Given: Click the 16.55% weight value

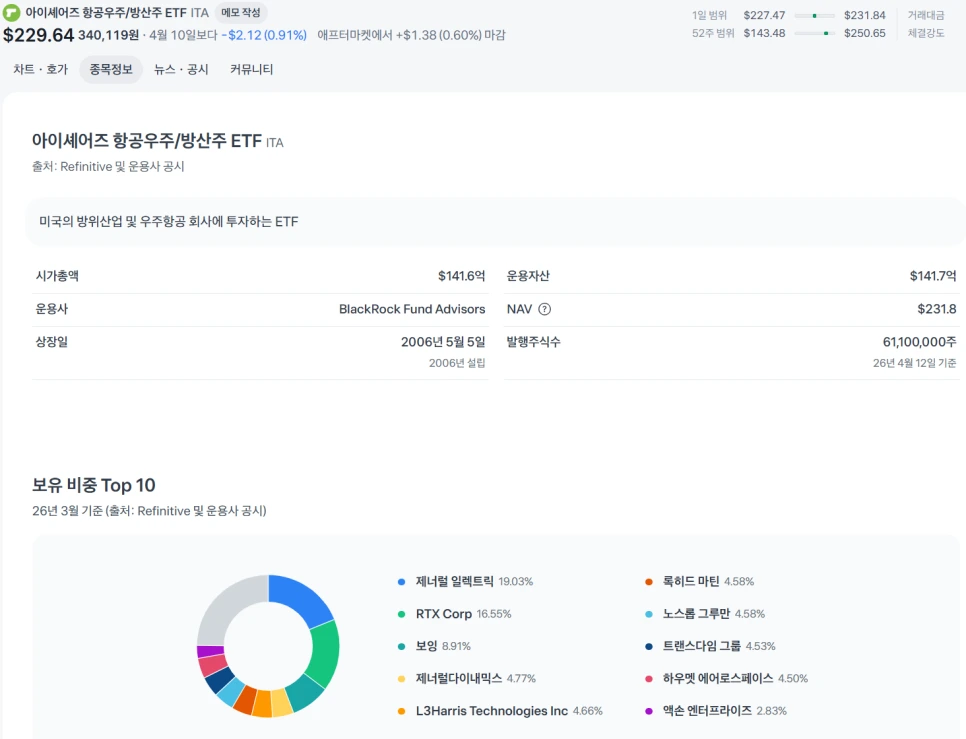Looking at the screenshot, I should tap(494, 614).
